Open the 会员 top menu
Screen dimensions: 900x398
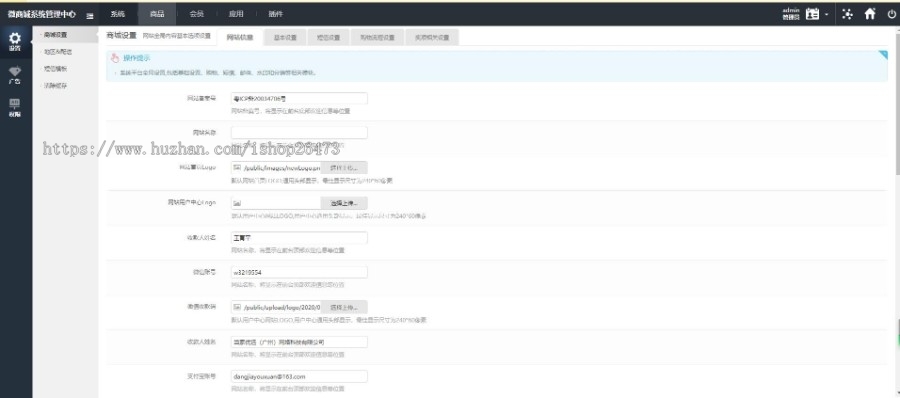pyautogui.click(x=196, y=14)
